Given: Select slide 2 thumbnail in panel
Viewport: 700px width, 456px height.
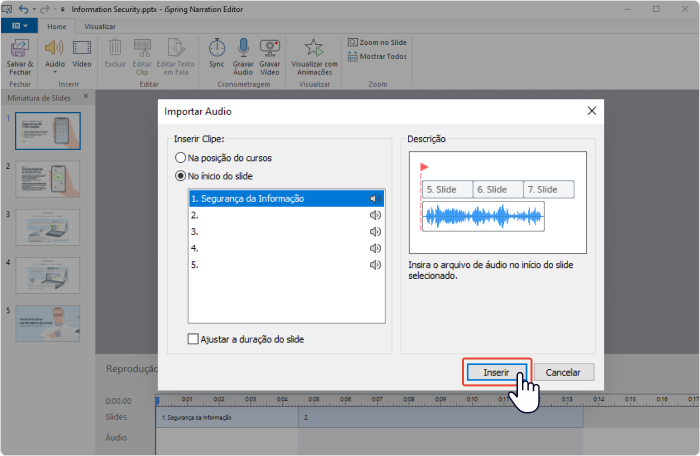Looking at the screenshot, I should pos(48,179).
